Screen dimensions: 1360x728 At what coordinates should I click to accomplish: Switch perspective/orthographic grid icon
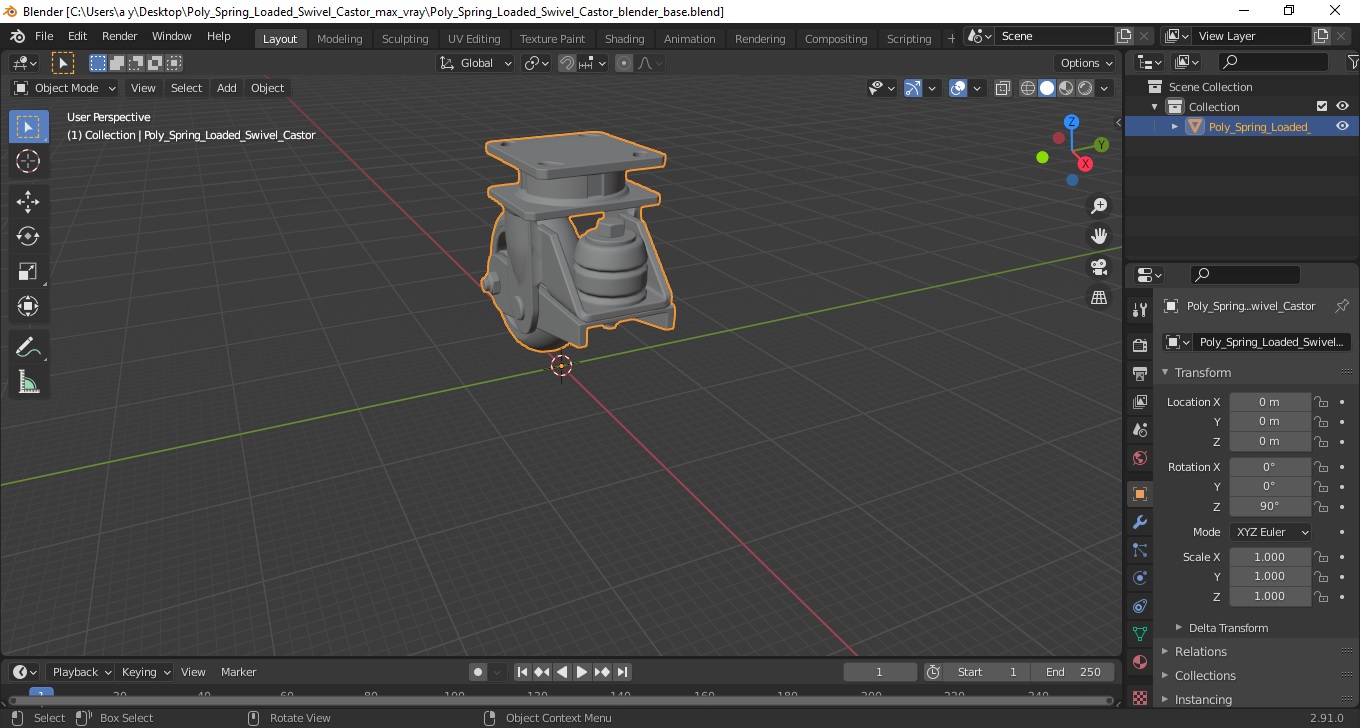point(1099,298)
